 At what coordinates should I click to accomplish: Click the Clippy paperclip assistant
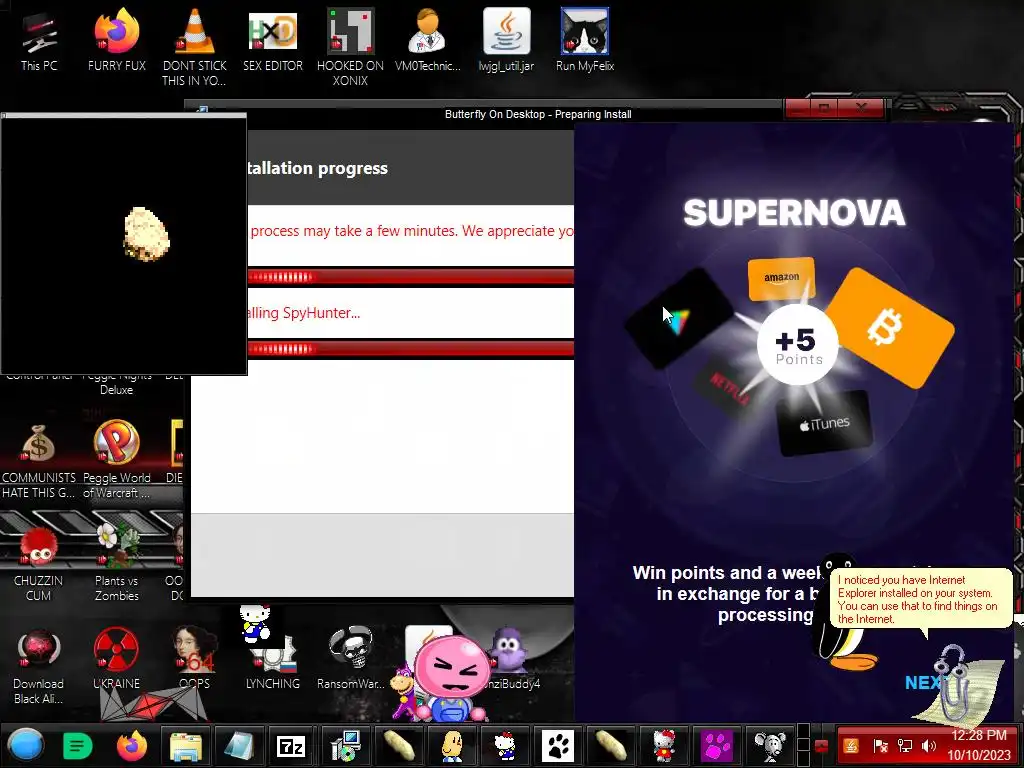pos(959,682)
